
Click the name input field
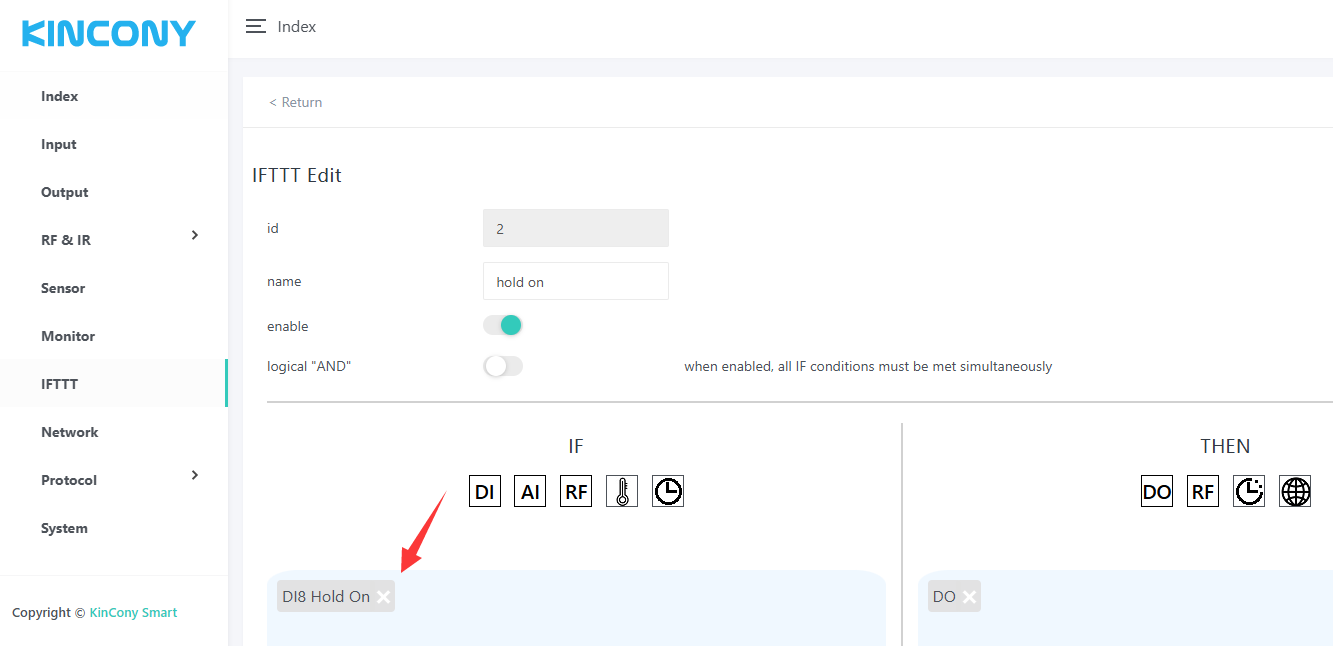[x=575, y=282]
